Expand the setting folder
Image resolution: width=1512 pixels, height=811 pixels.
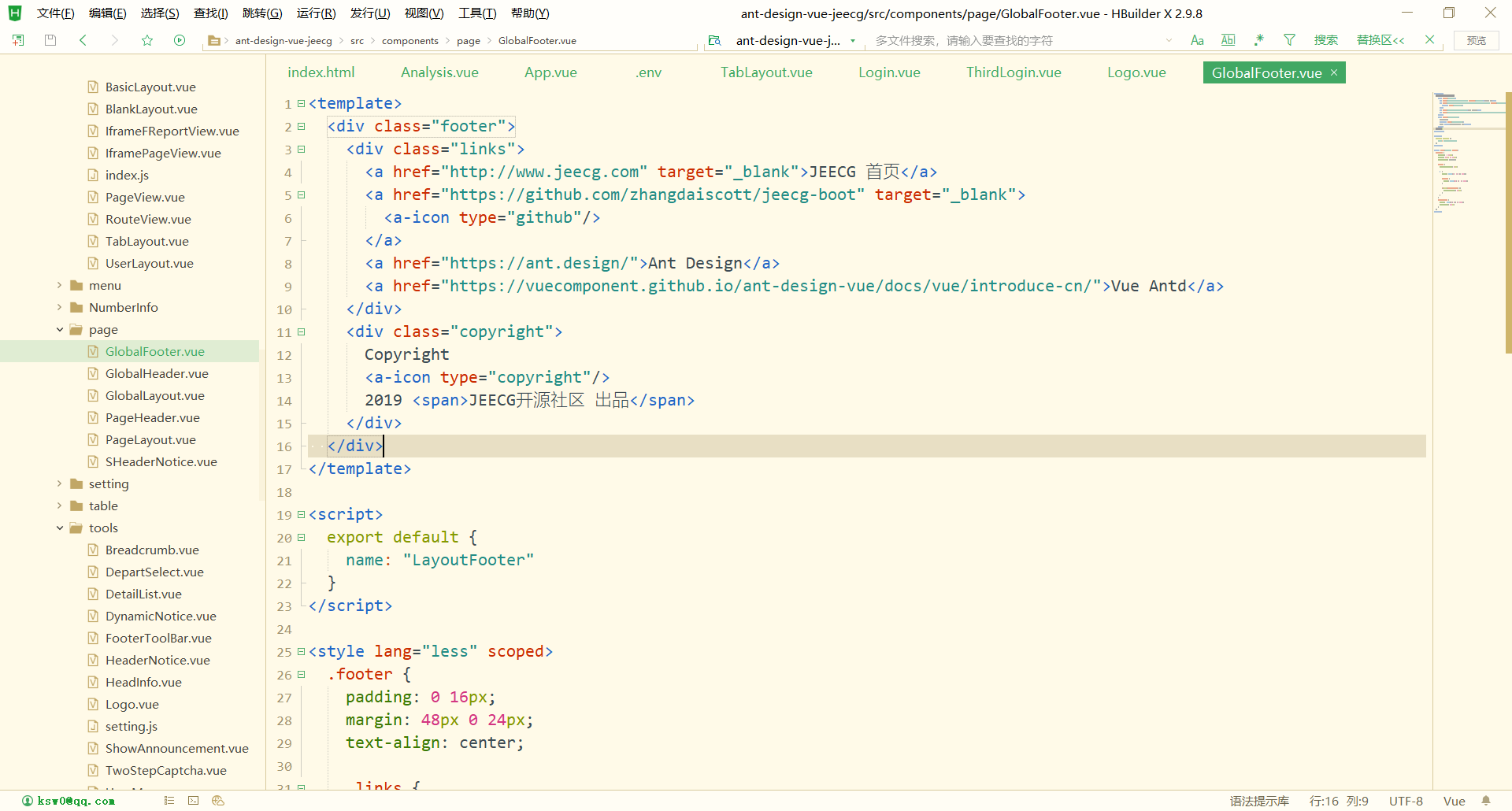[x=59, y=483]
